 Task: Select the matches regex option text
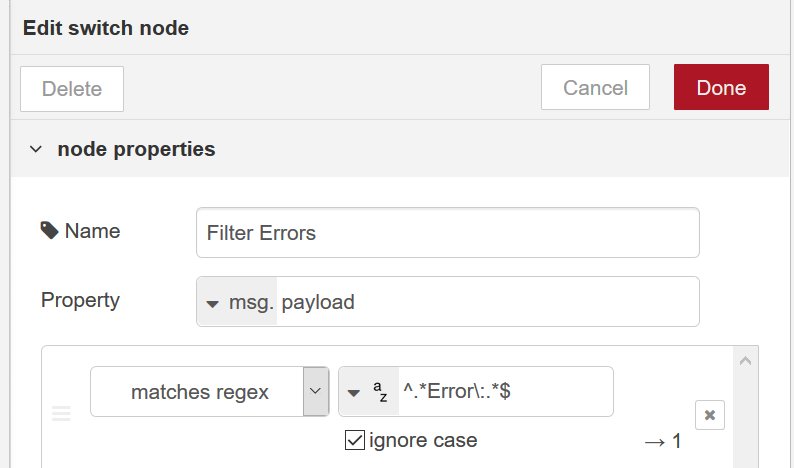tap(200, 392)
